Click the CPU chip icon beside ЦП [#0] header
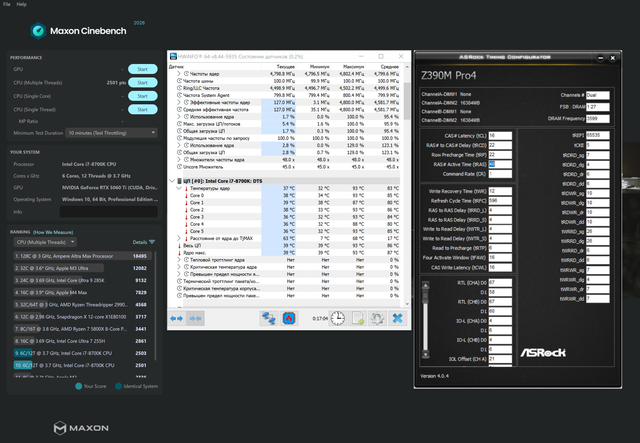The width and height of the screenshot is (640, 443). click(180, 181)
